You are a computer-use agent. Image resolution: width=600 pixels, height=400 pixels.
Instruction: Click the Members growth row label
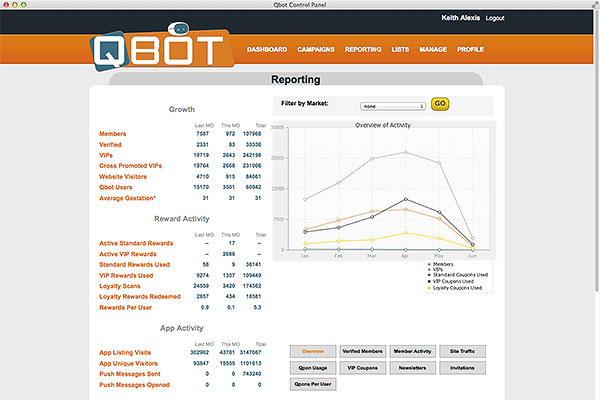[112, 134]
